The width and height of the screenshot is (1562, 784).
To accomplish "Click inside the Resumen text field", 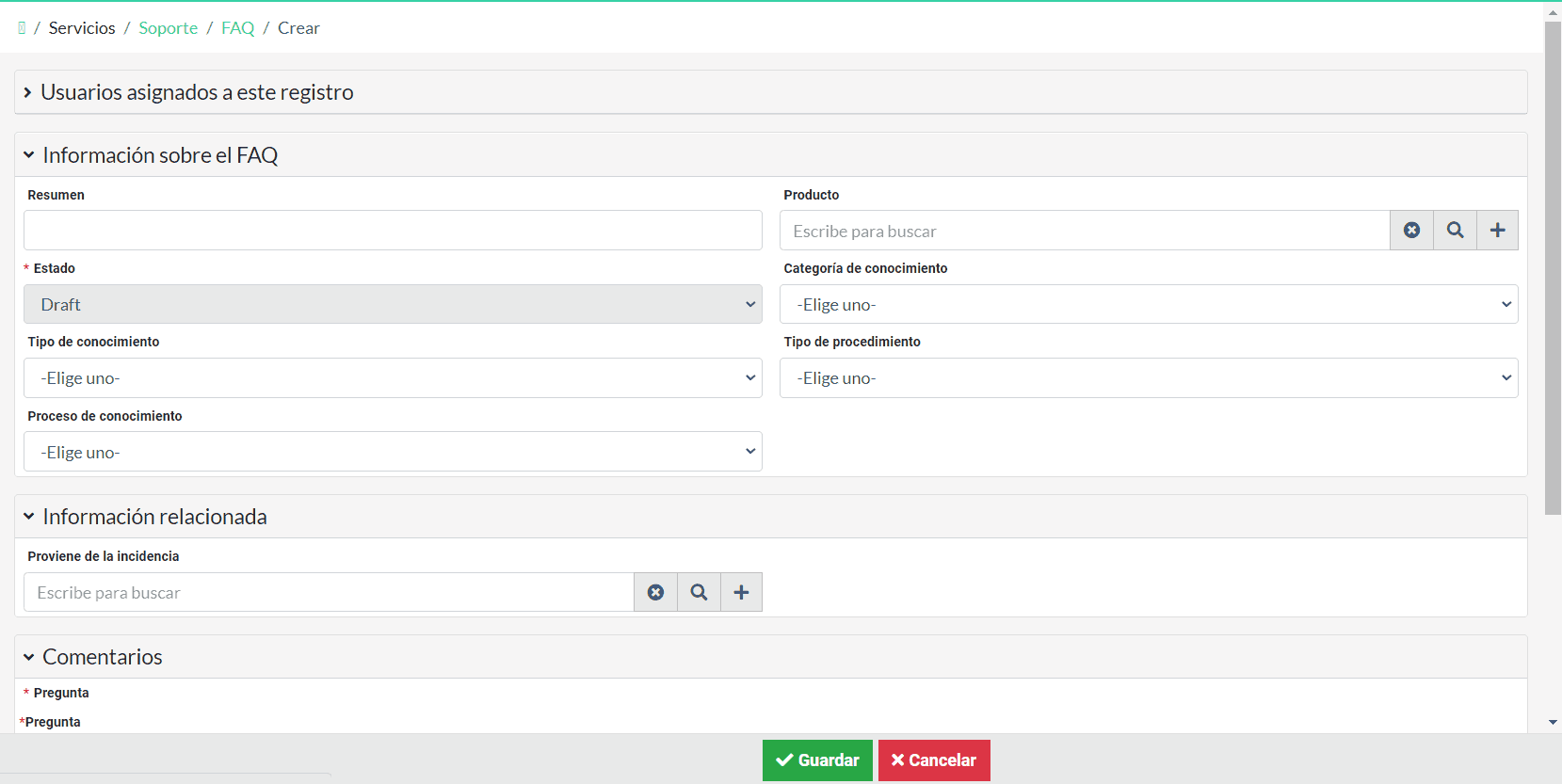I will (x=393, y=231).
